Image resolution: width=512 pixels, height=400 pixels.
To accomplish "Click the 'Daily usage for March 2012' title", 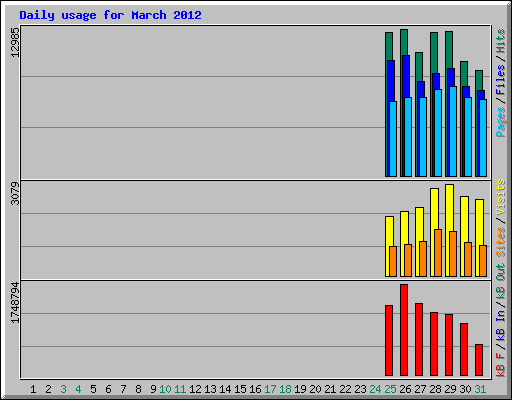I will (x=110, y=15).
